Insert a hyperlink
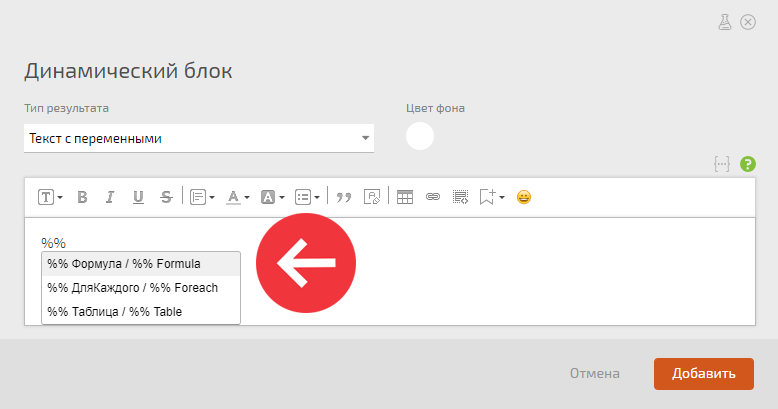778x409 pixels. 433,197
